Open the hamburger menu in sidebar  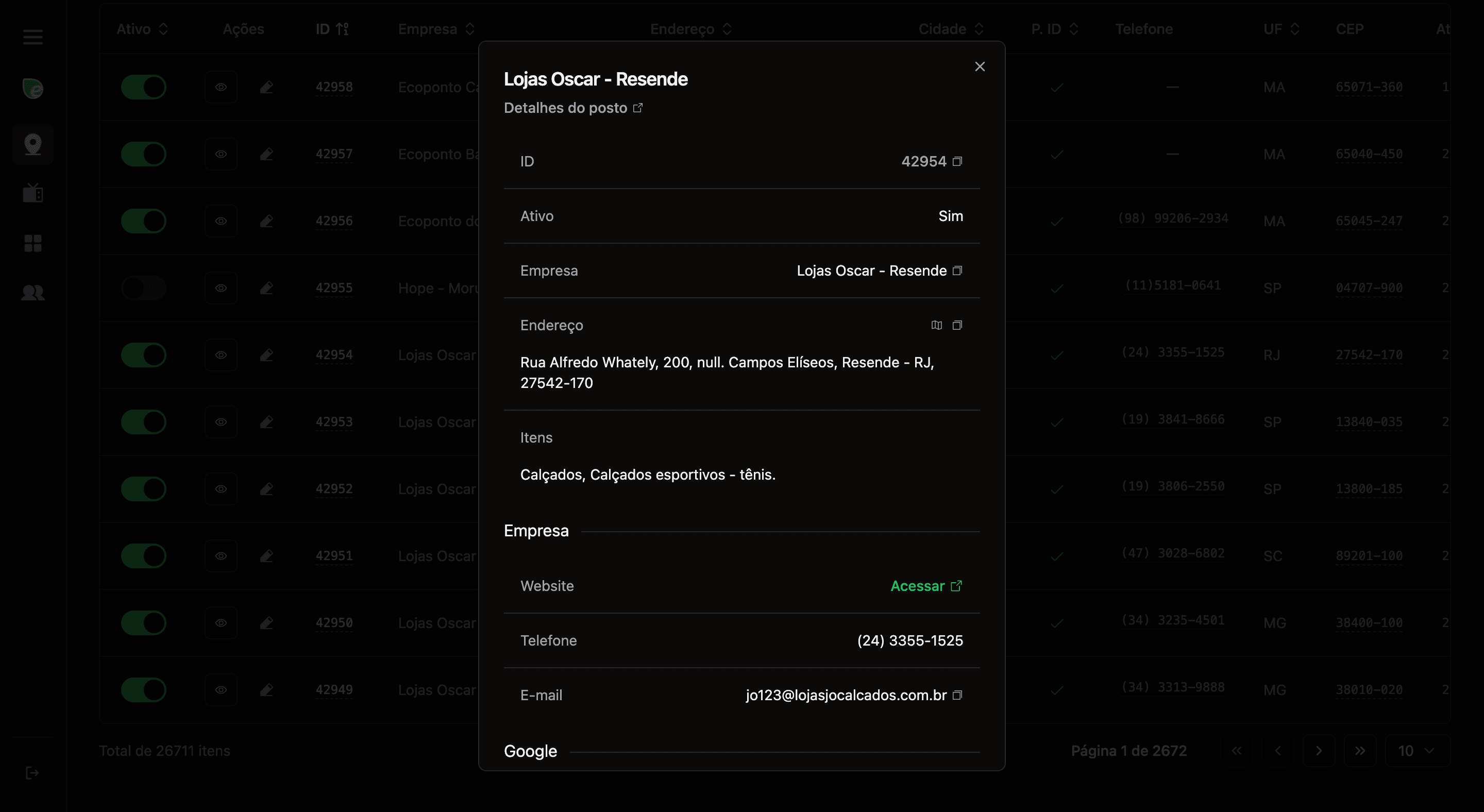(33, 38)
